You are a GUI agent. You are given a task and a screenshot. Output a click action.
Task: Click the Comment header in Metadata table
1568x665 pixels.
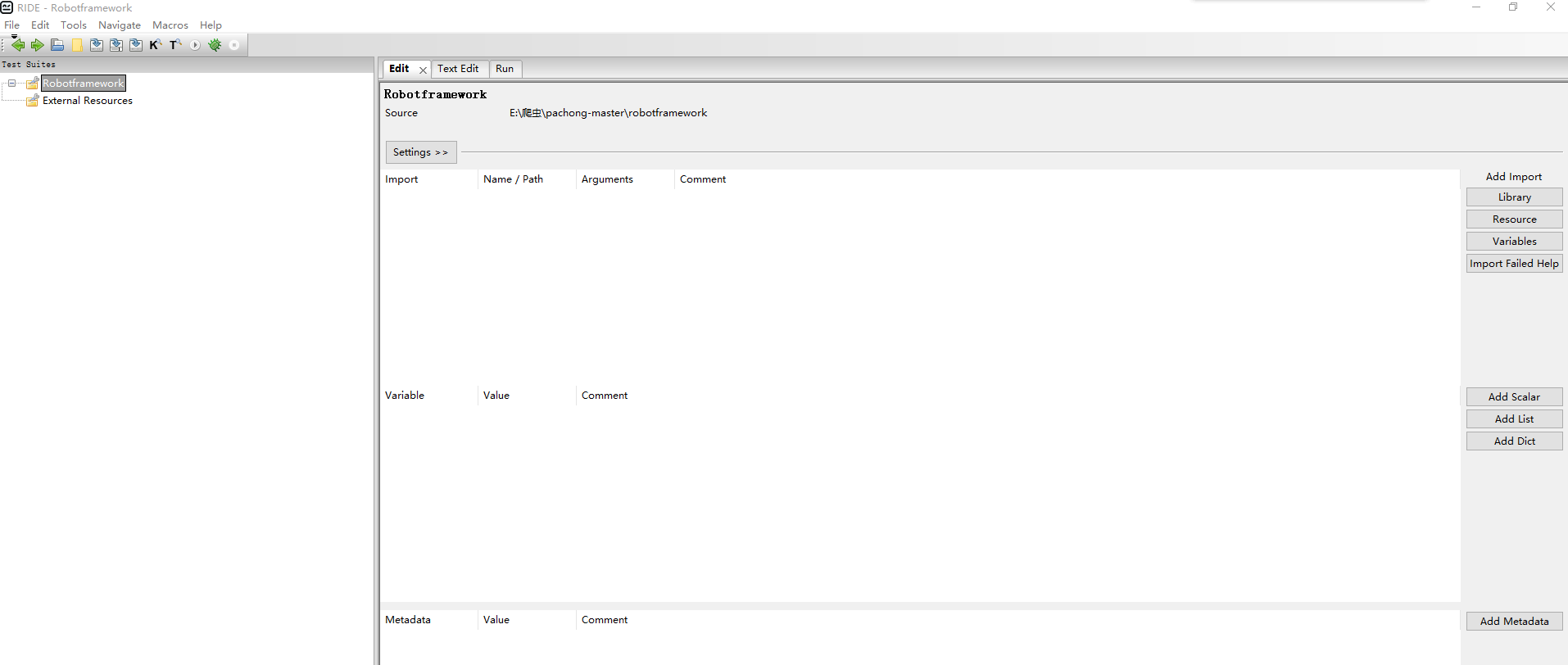coord(605,620)
